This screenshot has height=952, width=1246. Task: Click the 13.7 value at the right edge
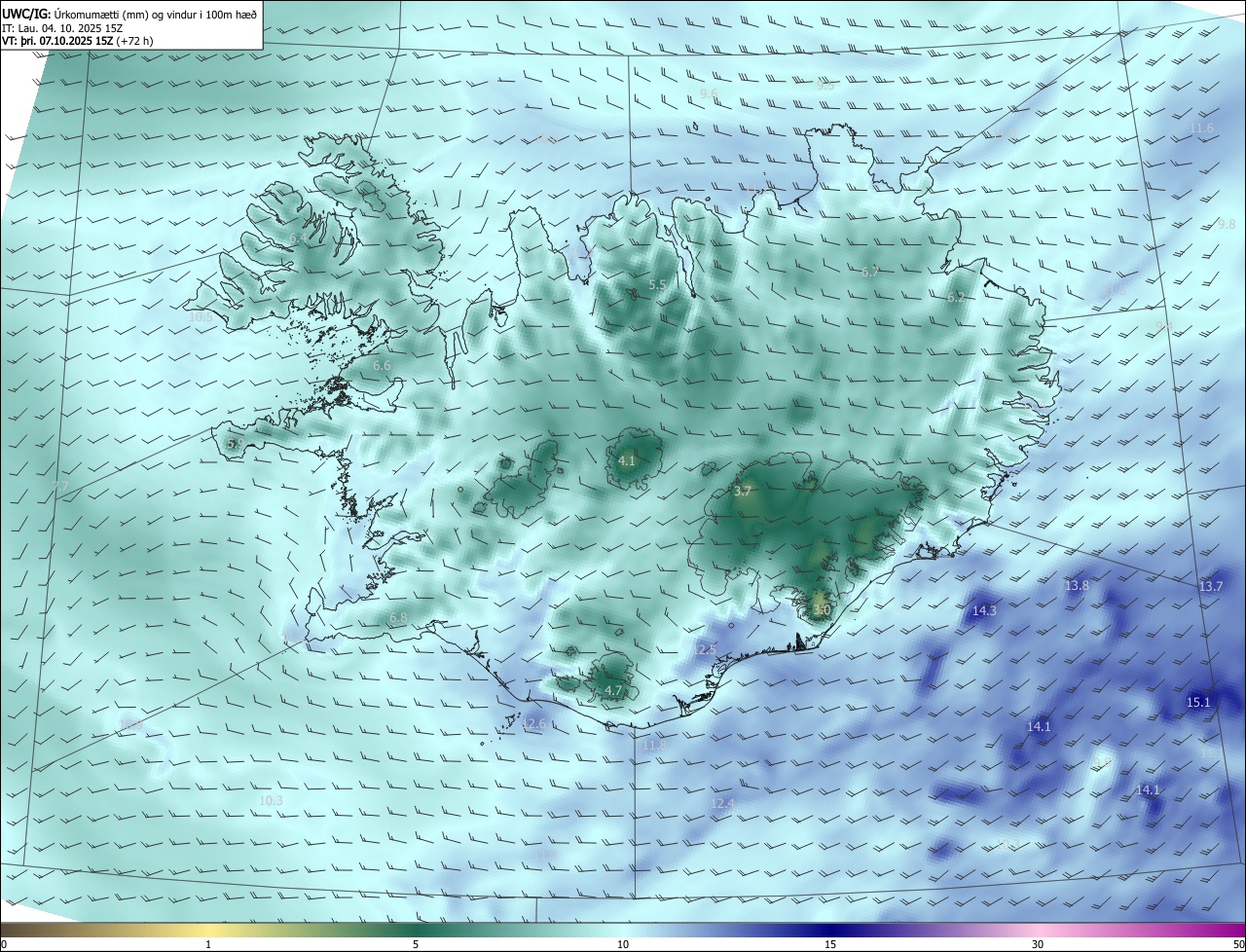pos(1210,587)
